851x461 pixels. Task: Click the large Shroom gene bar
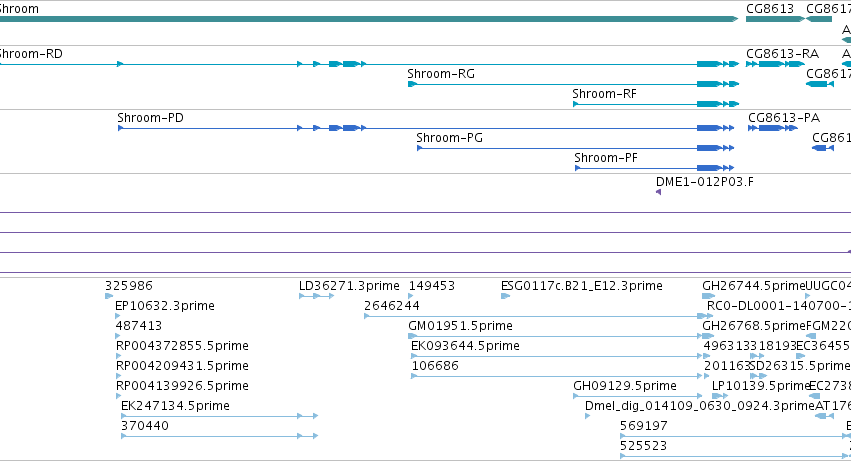369,19
